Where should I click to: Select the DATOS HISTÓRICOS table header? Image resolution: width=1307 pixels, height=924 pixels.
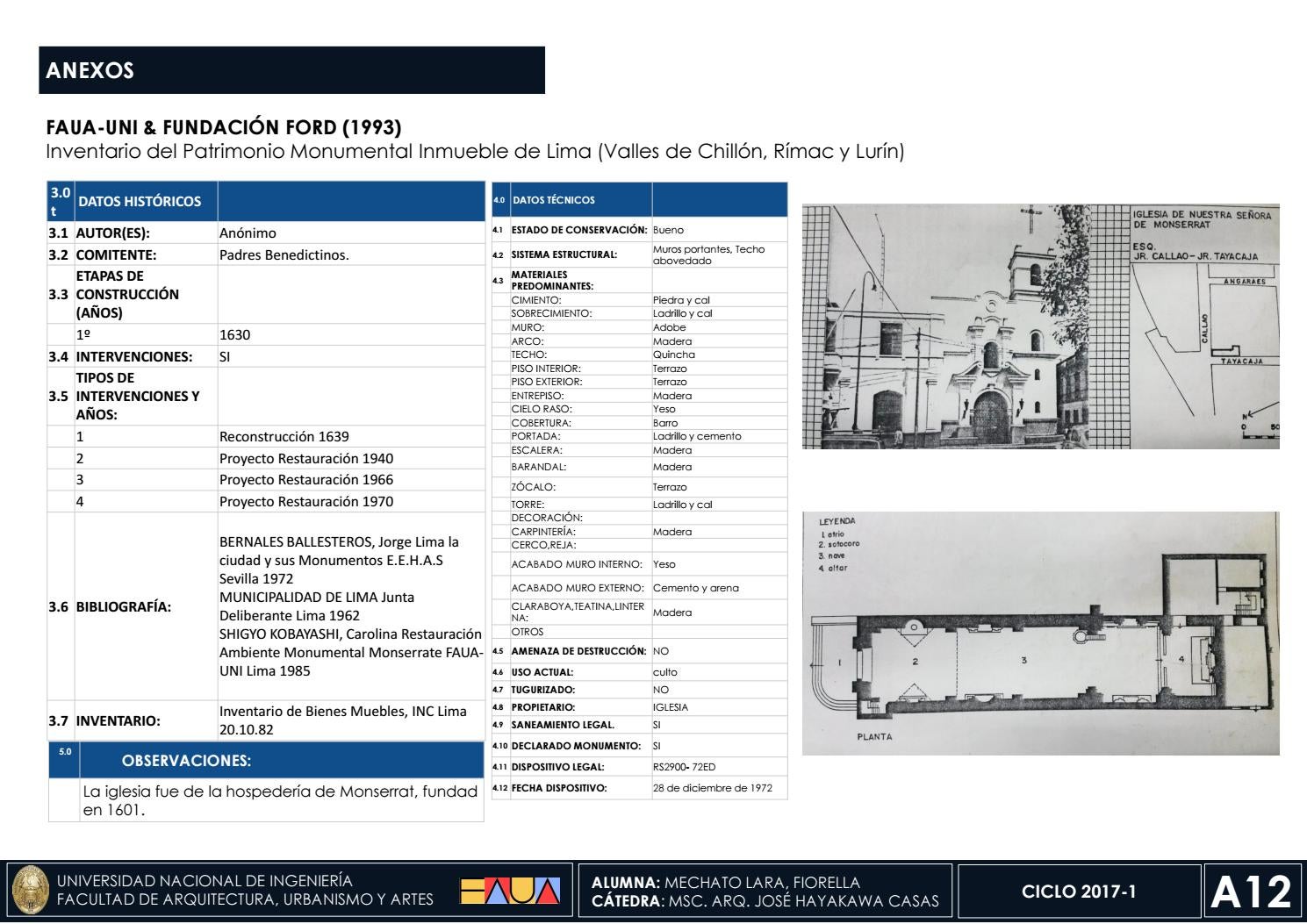[266, 201]
